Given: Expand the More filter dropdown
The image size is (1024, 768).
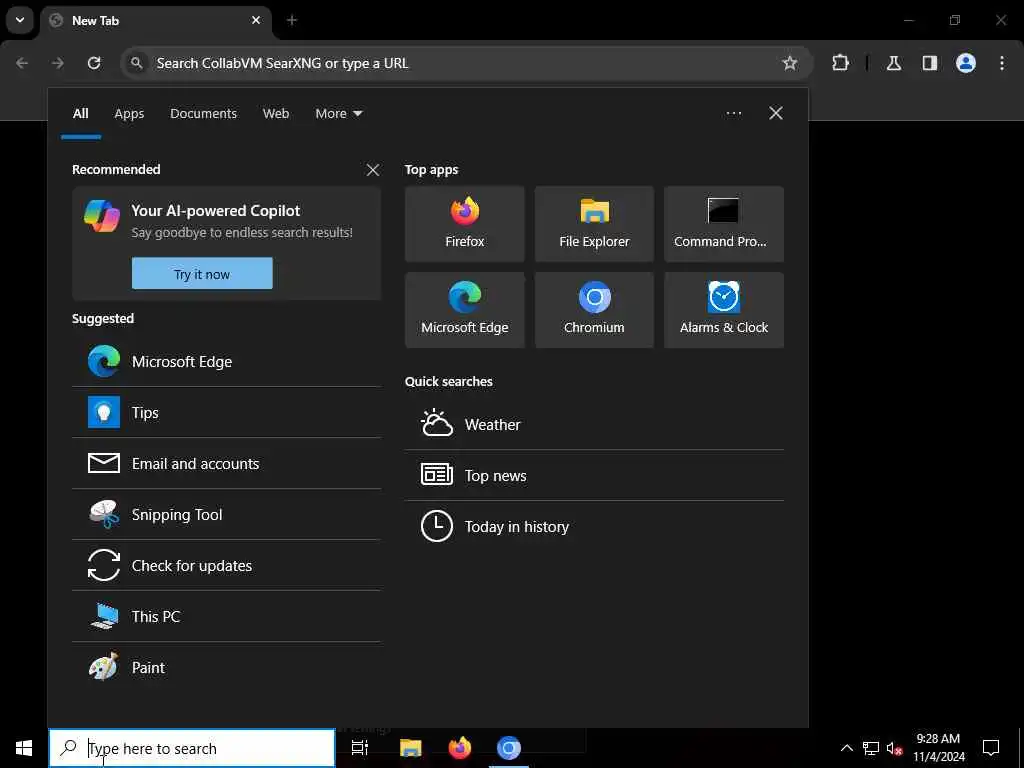Looking at the screenshot, I should tap(338, 114).
